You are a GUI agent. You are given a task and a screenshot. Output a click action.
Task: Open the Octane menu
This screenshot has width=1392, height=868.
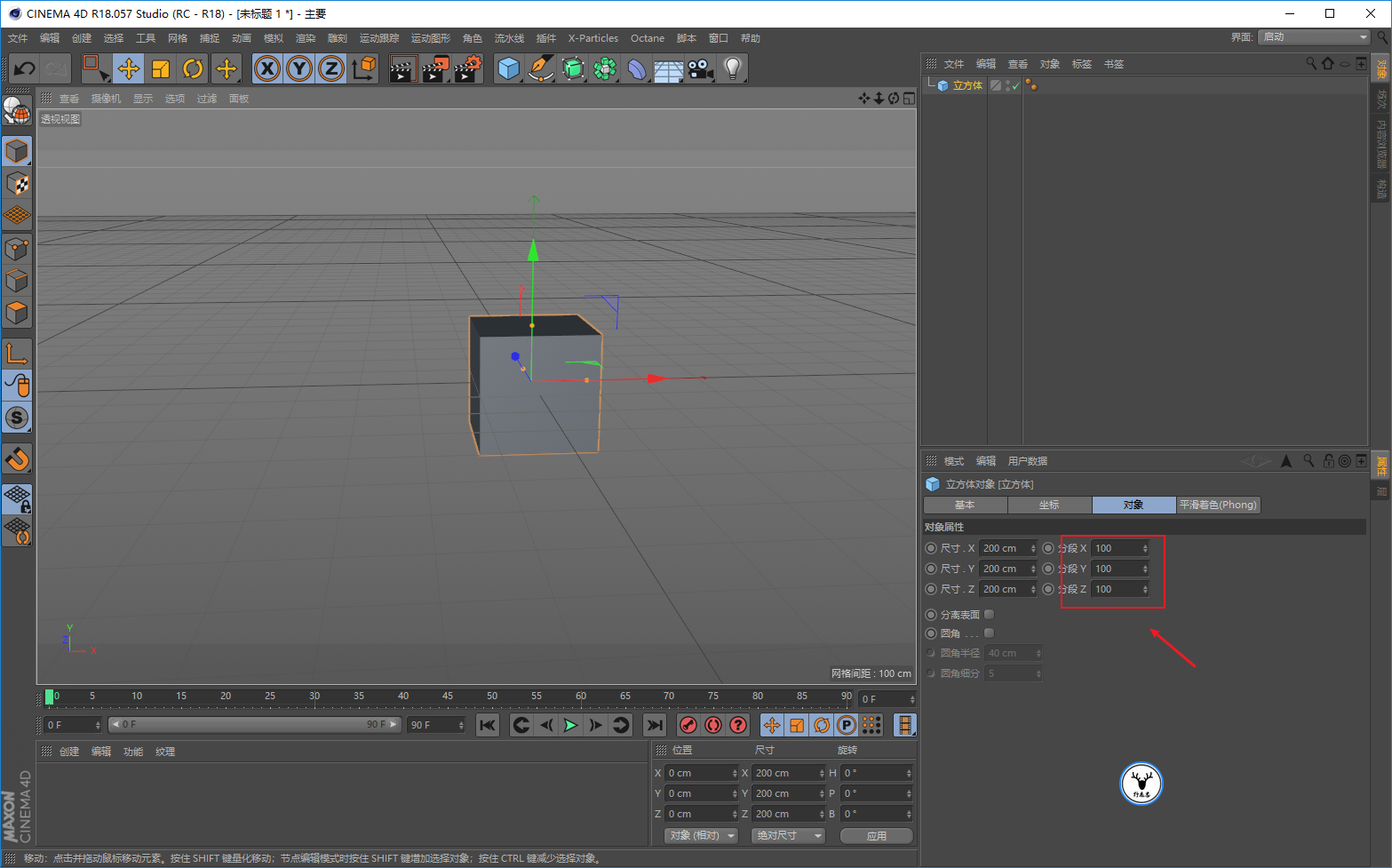tap(648, 38)
